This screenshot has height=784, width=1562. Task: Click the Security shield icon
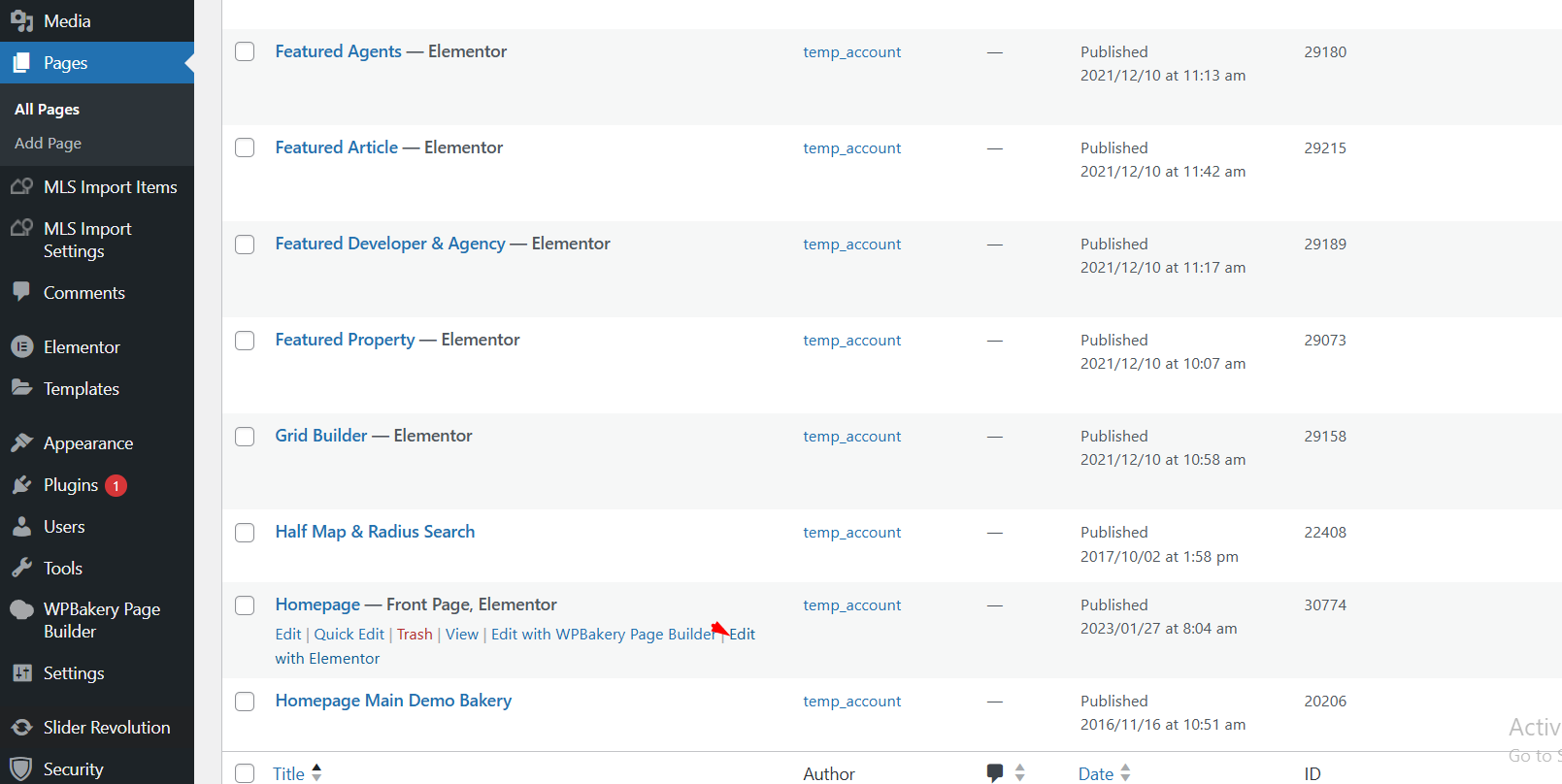click(21, 768)
